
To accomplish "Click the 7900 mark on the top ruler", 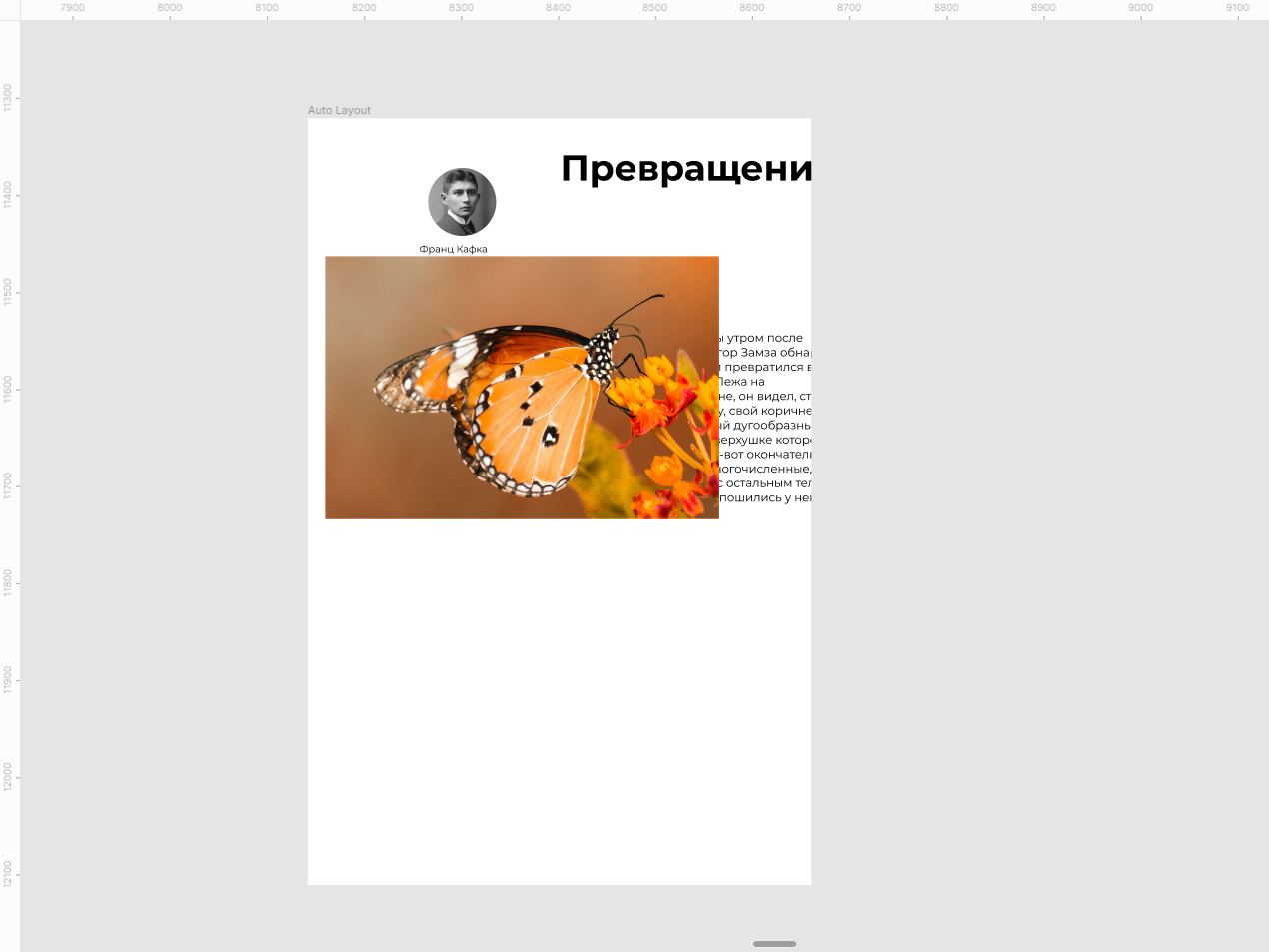I will tap(73, 8).
